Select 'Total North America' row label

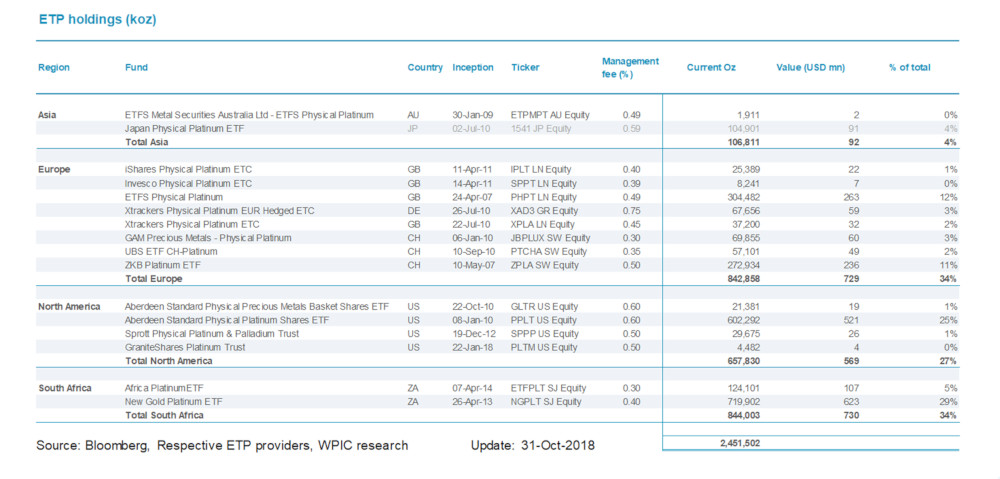(x=169, y=361)
